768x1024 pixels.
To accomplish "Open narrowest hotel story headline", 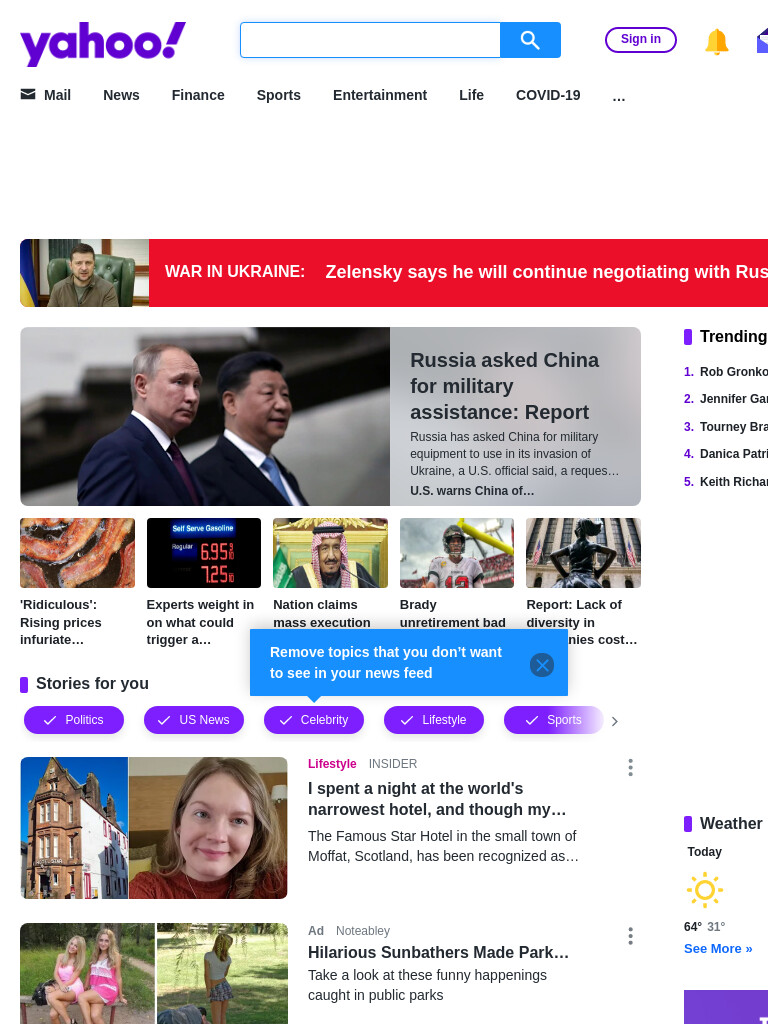I will pyautogui.click(x=437, y=799).
